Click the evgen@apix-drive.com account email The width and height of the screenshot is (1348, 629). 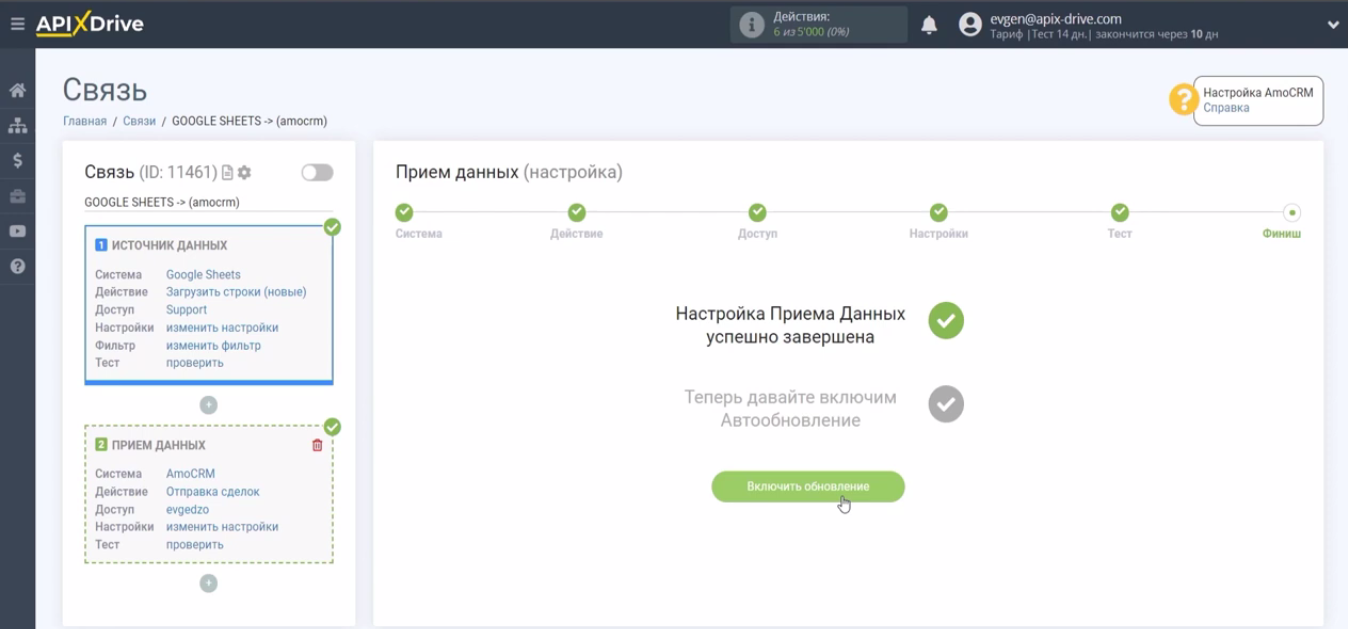(1055, 18)
